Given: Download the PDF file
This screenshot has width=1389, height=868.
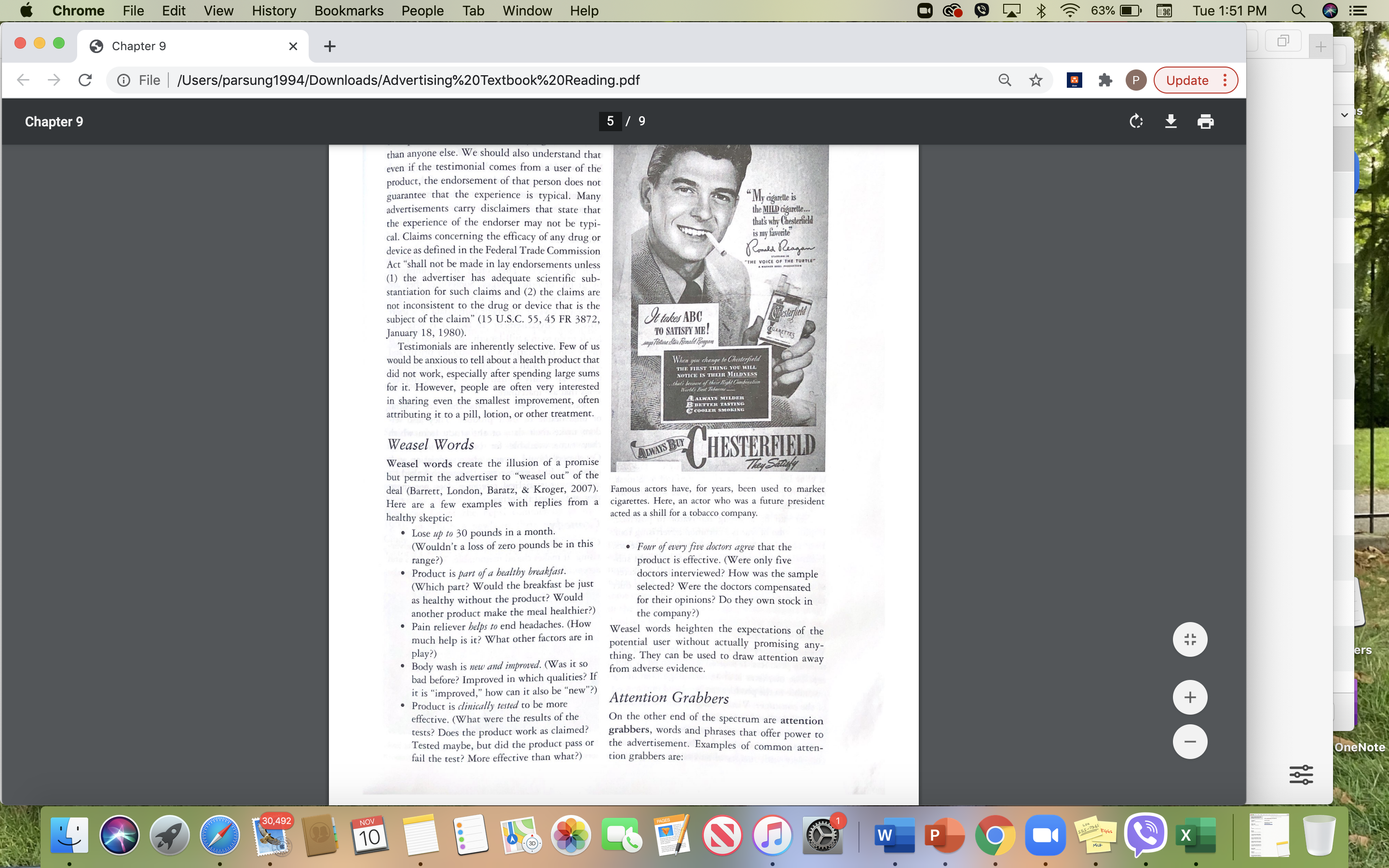Looking at the screenshot, I should tap(1171, 121).
